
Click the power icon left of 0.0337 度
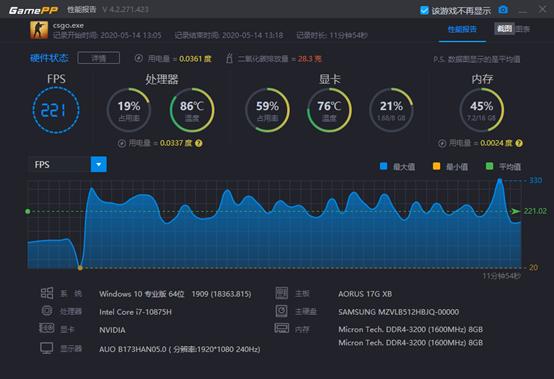coord(122,143)
